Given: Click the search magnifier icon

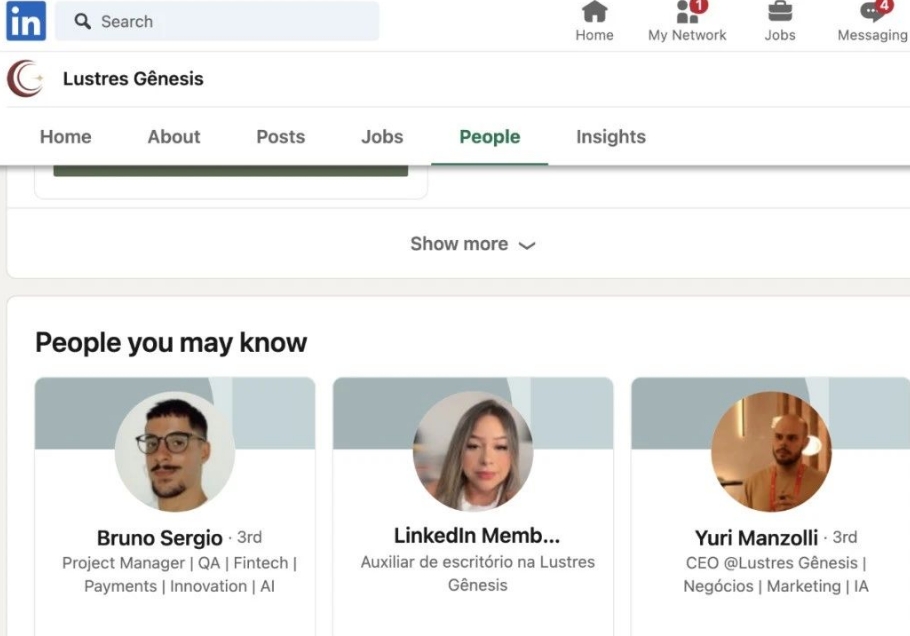Looking at the screenshot, I should click(x=82, y=21).
